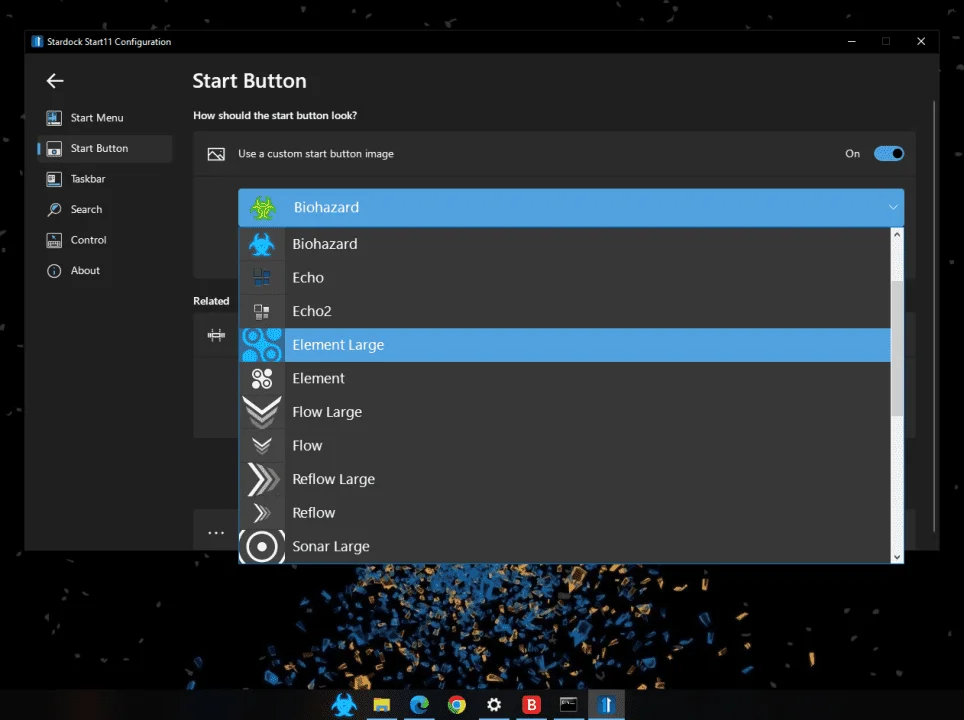
Task: Click the dropdown list scrollbar thumb
Action: point(897,348)
